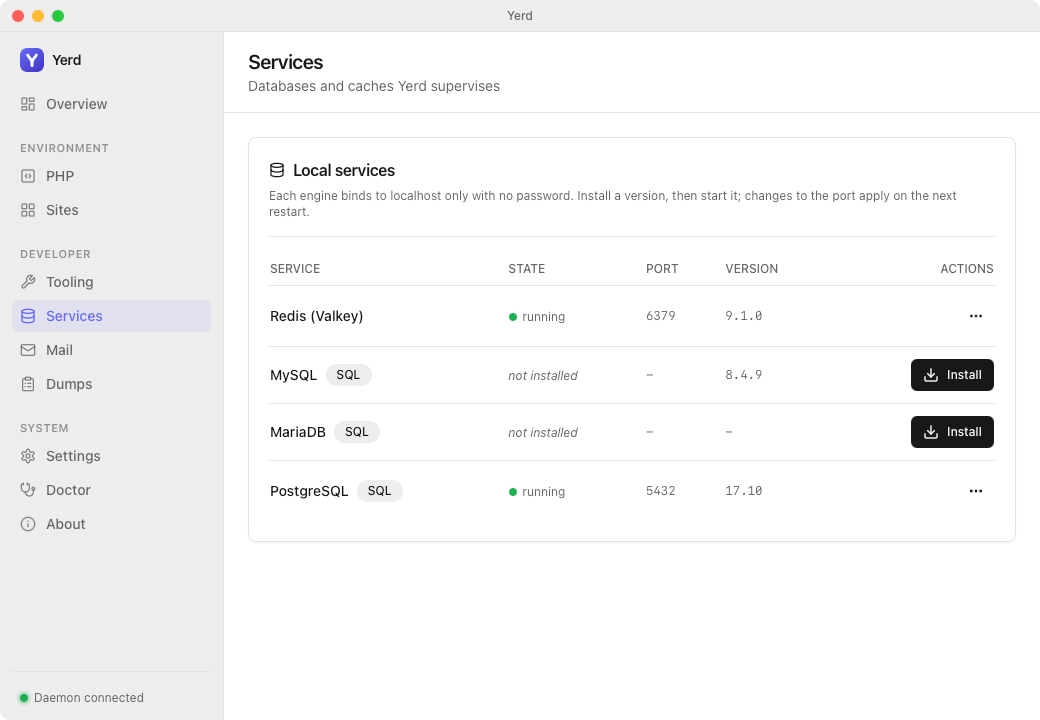The height and width of the screenshot is (720, 1040).
Task: Open Settings from the sidebar
Action: point(111,456)
